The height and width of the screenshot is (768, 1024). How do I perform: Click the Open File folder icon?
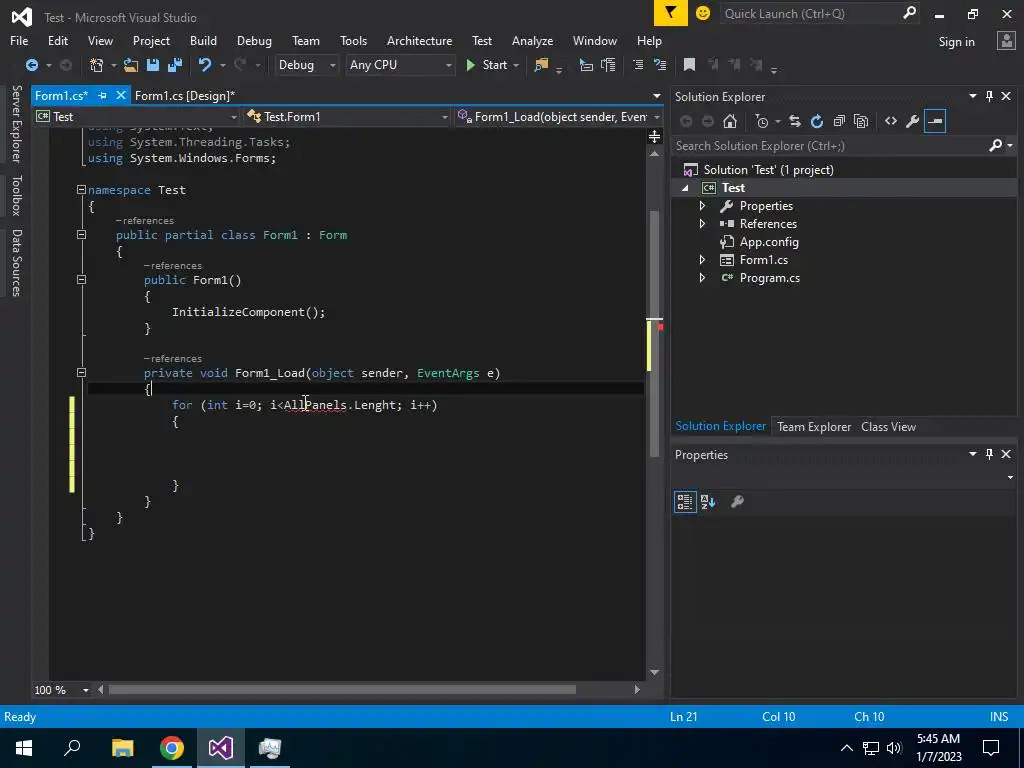pos(131,65)
